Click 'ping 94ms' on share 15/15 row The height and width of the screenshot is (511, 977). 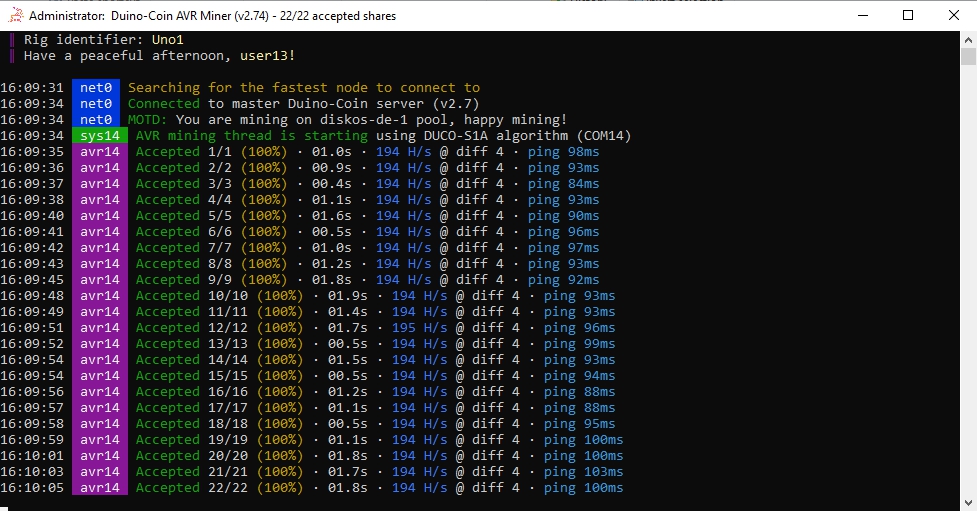point(579,376)
